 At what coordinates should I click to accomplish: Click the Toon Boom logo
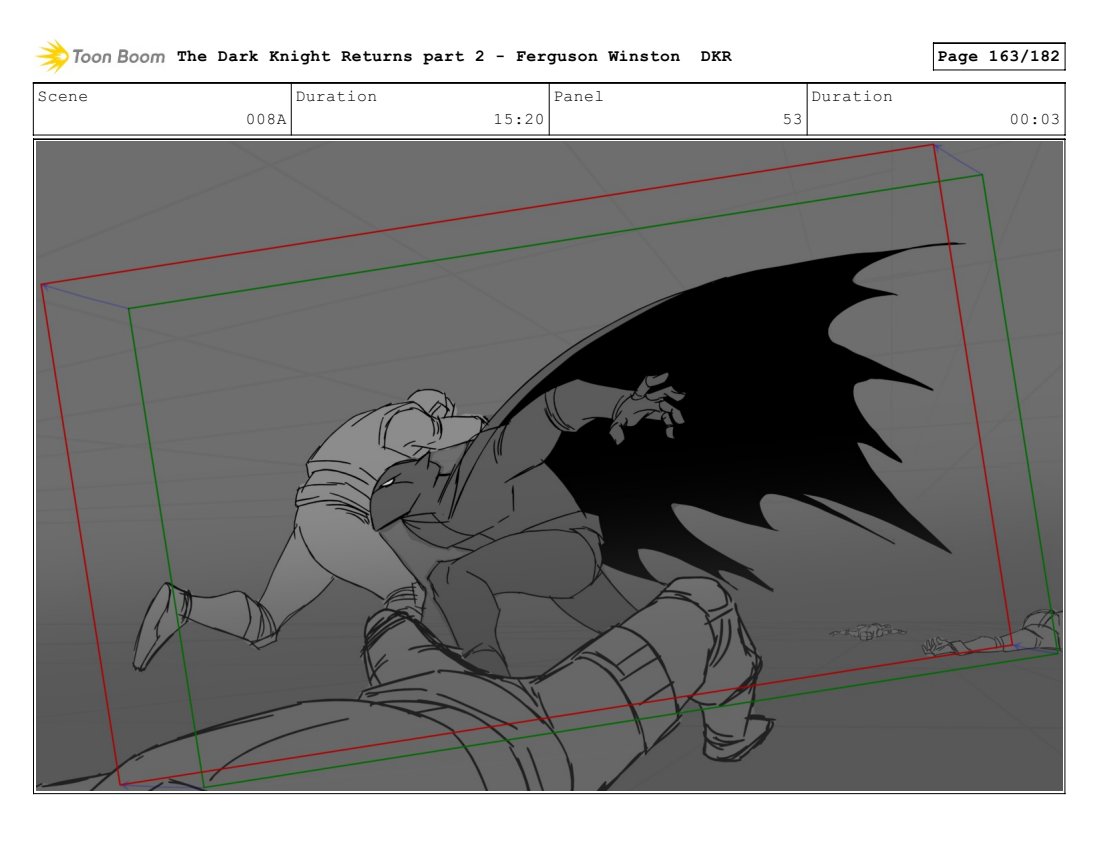[100, 56]
